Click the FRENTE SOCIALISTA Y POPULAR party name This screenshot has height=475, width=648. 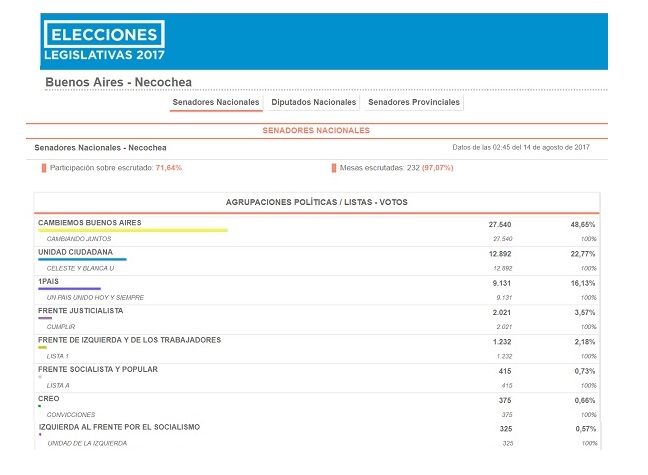pos(98,370)
